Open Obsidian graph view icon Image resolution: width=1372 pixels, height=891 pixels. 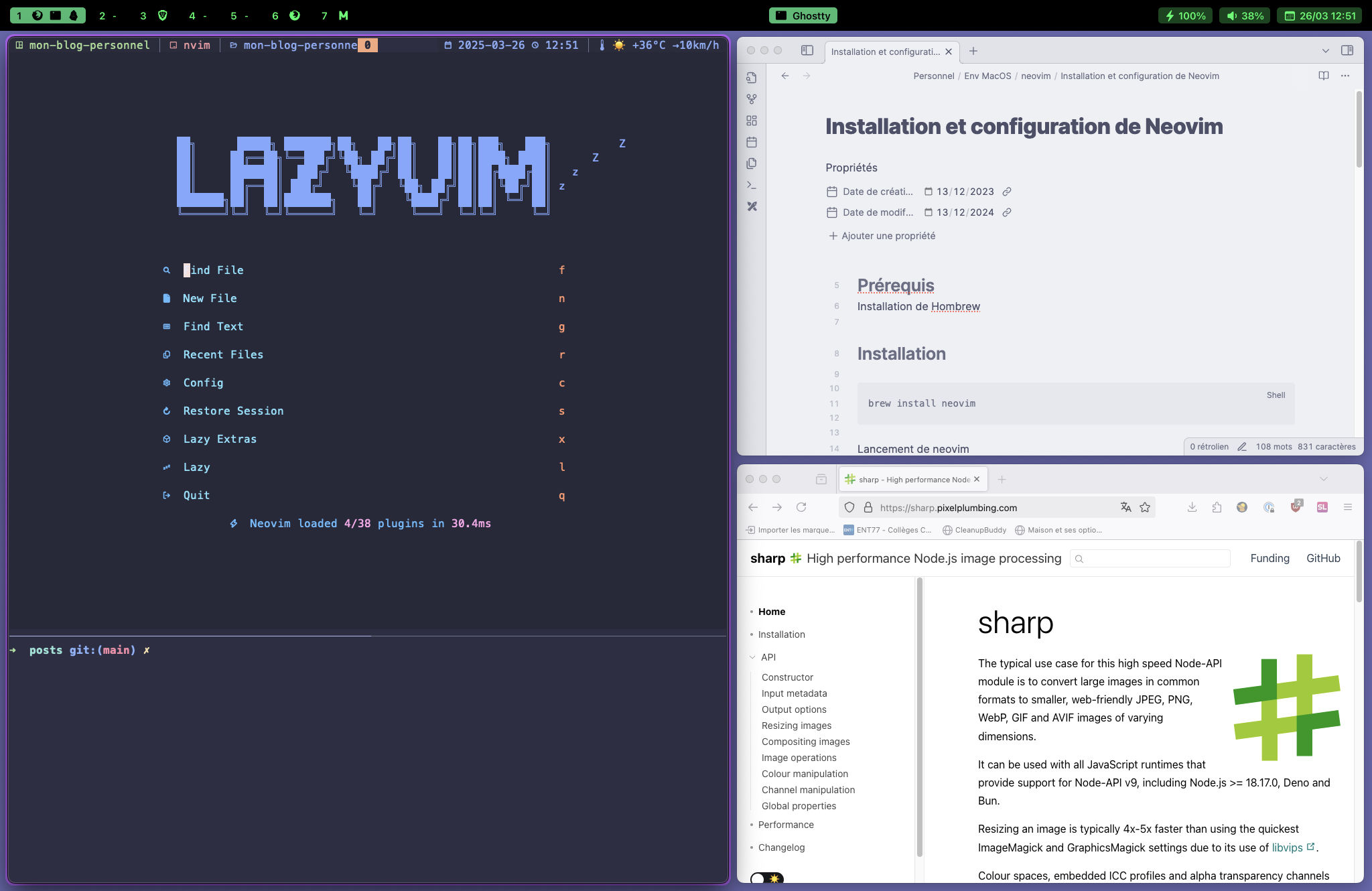pos(752,99)
